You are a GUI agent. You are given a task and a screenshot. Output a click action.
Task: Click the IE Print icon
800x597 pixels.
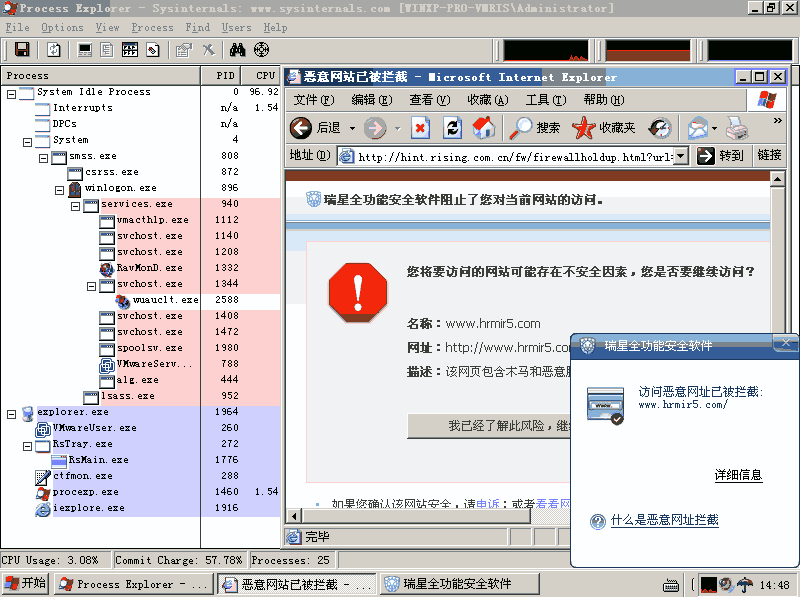click(737, 128)
